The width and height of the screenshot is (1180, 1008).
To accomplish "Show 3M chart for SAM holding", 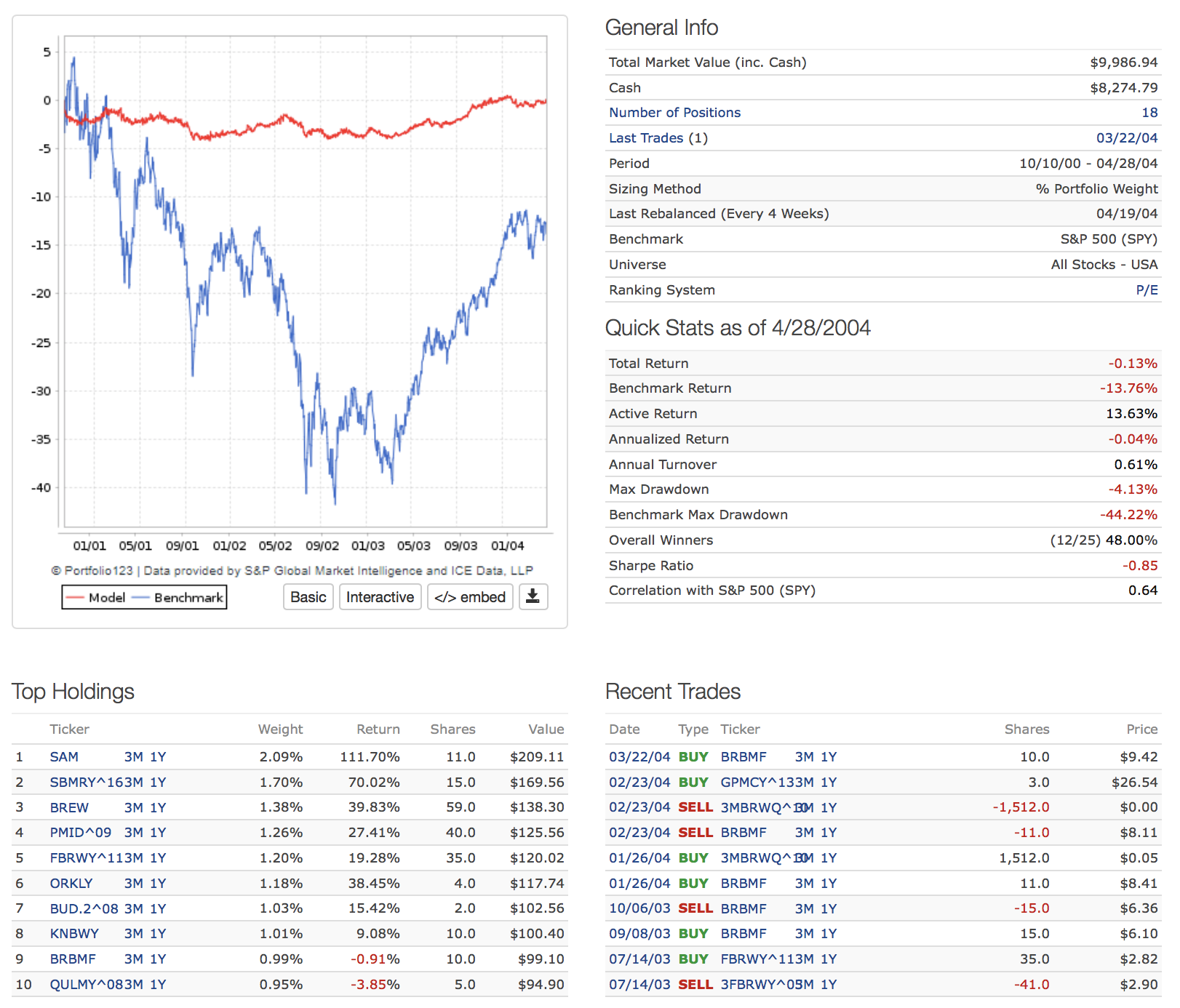I will pos(133,757).
